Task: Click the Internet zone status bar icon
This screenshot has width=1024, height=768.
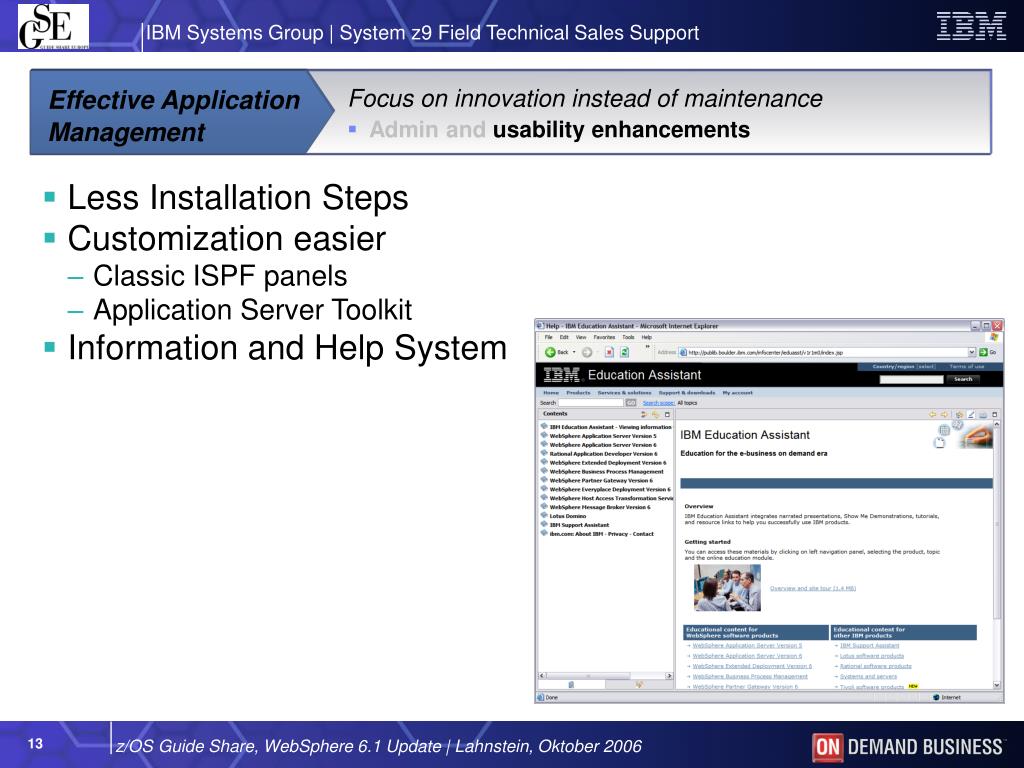Action: click(936, 697)
